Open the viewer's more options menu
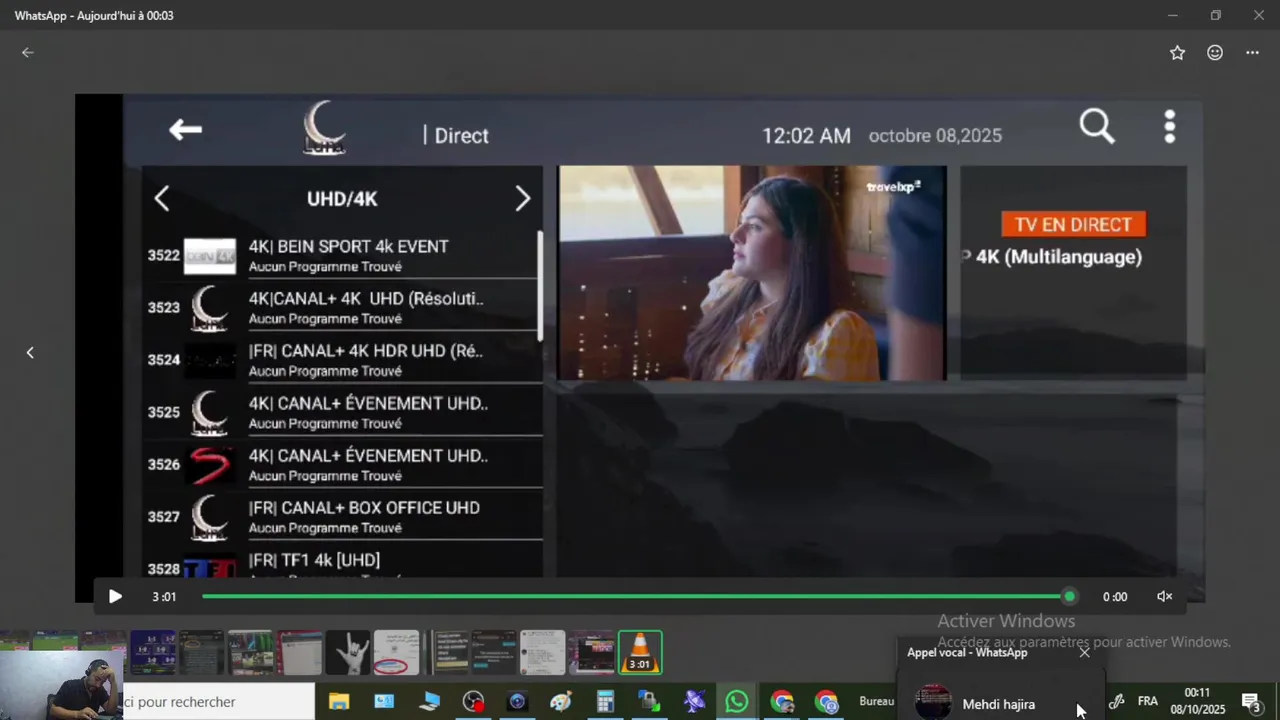Viewport: 1280px width, 720px height. 1252,53
